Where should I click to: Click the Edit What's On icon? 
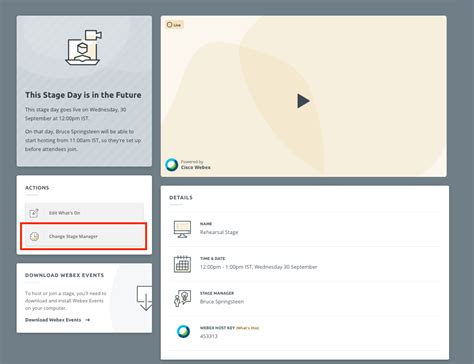34,213
